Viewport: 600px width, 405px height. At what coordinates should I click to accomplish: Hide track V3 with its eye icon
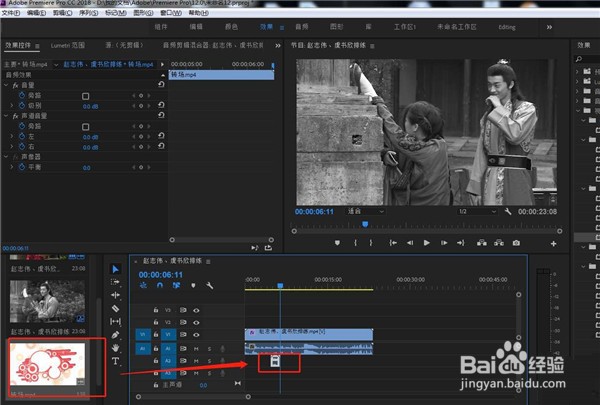tap(196, 310)
